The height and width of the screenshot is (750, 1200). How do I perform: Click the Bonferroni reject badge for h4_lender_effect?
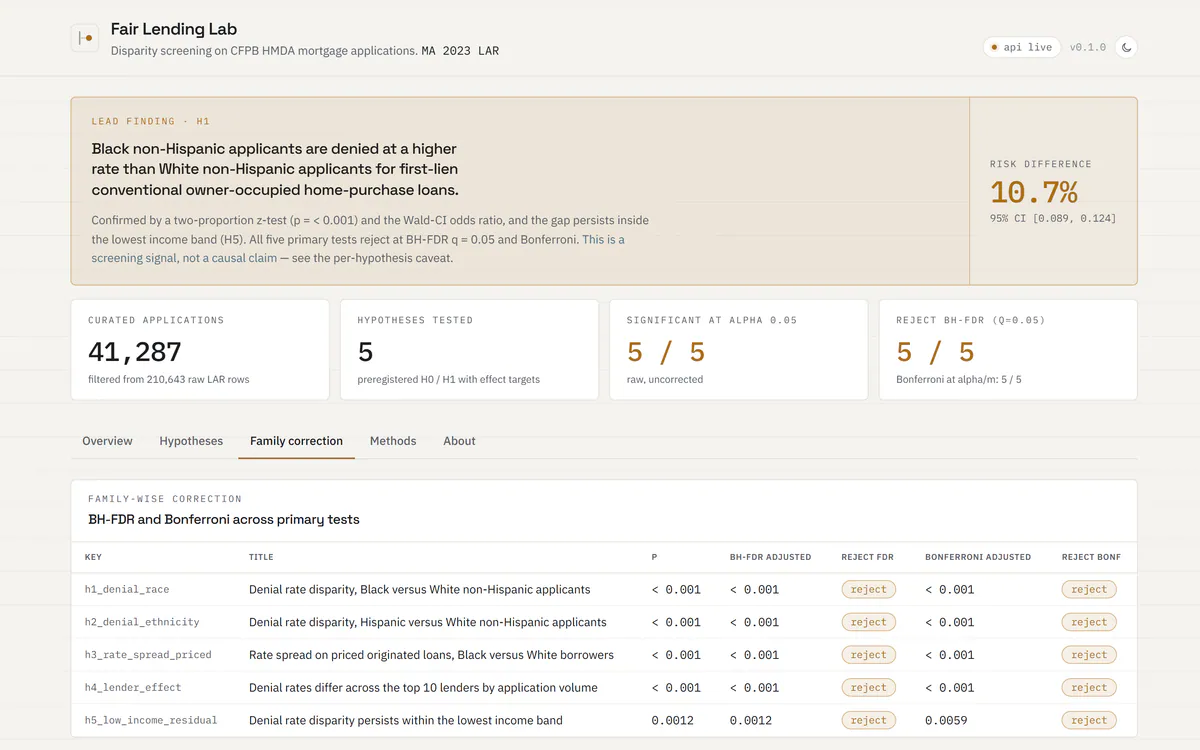click(1089, 688)
